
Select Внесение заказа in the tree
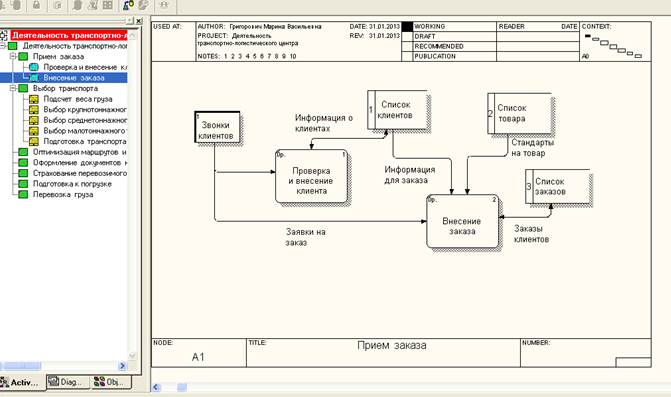pos(74,78)
